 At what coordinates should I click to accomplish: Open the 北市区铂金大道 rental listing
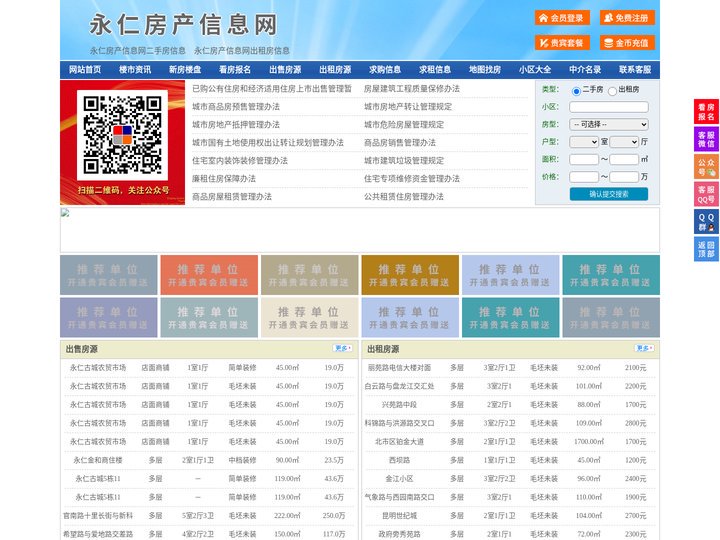(399, 442)
